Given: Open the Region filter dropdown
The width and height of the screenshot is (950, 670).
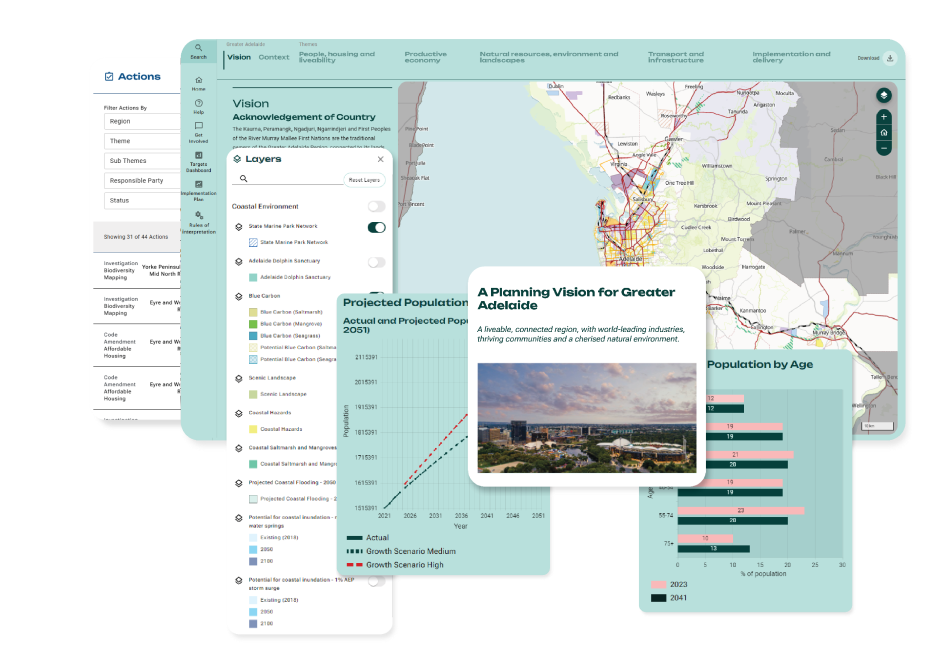Looking at the screenshot, I should coord(143,121).
